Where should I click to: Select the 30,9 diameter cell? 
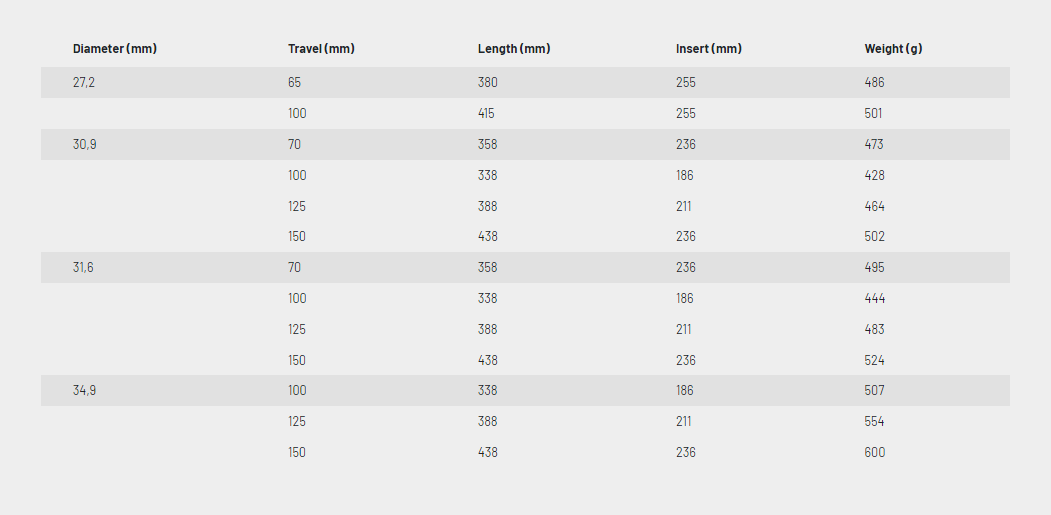click(x=84, y=144)
